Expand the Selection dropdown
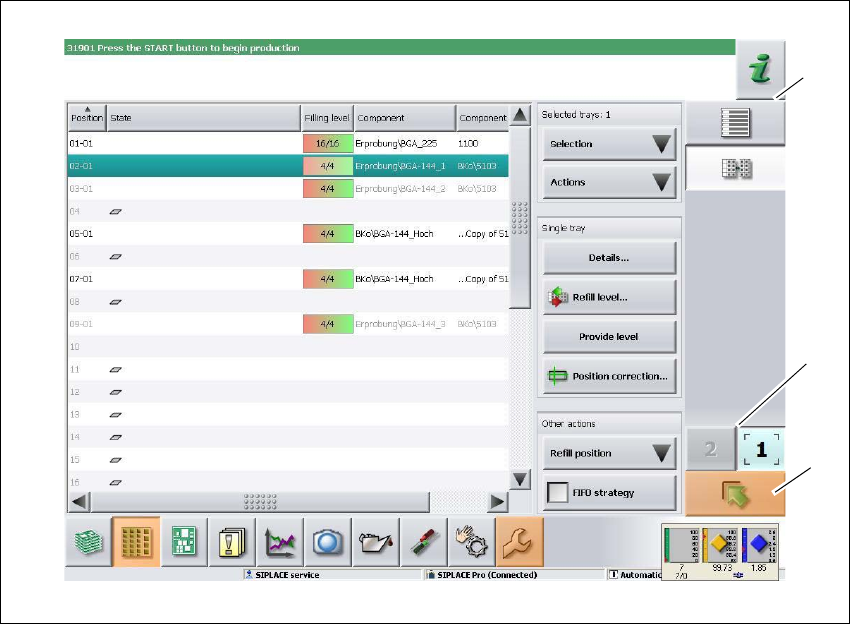The height and width of the screenshot is (624, 850). [609, 144]
